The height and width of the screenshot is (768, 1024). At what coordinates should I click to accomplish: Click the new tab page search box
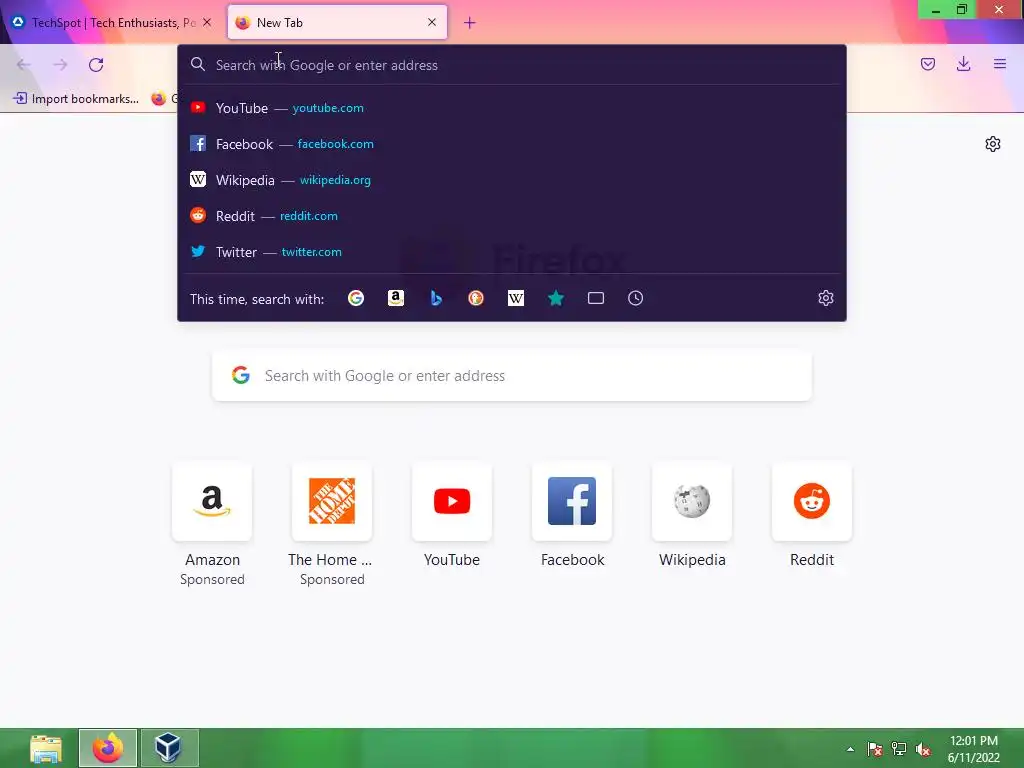[x=511, y=376]
